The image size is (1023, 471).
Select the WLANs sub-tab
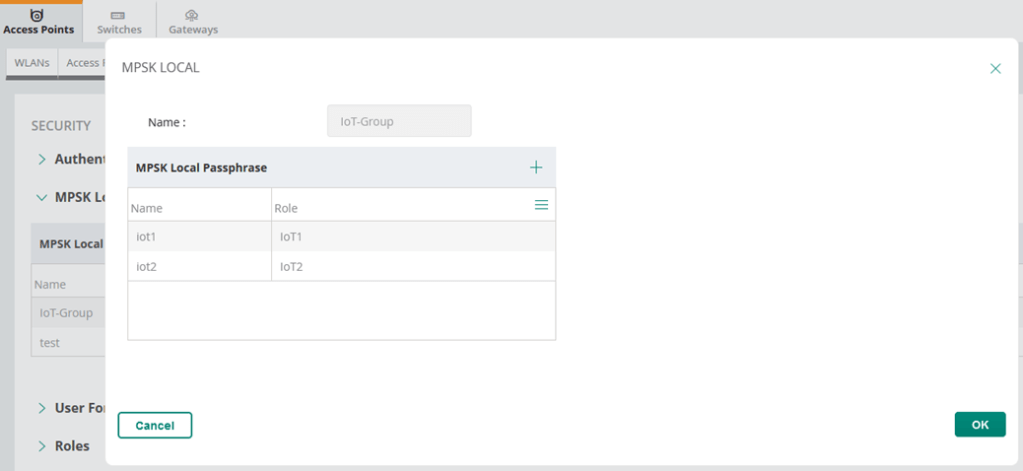click(x=32, y=63)
